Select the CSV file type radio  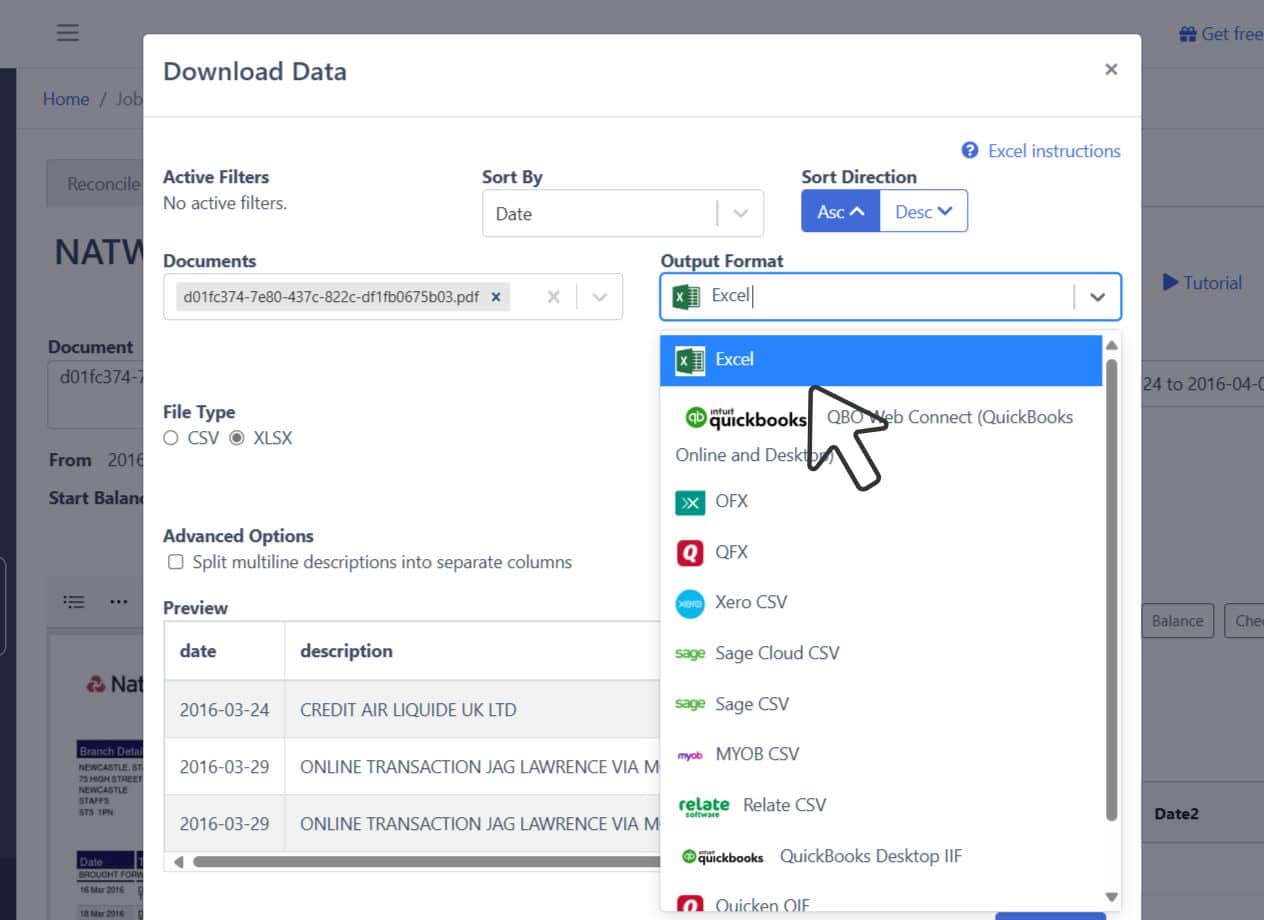tap(170, 438)
